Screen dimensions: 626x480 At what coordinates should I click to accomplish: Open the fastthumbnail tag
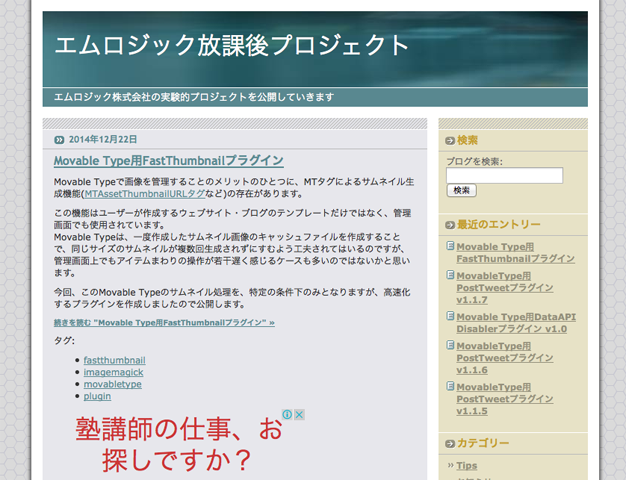(114, 360)
